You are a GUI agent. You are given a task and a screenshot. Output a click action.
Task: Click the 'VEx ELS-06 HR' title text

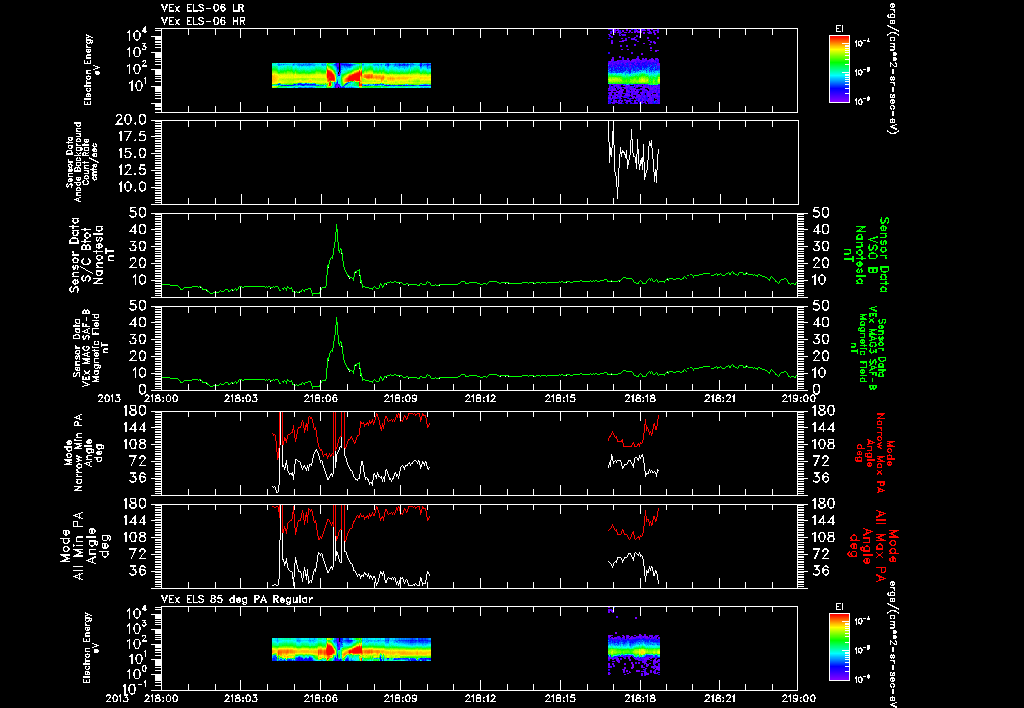203,22
